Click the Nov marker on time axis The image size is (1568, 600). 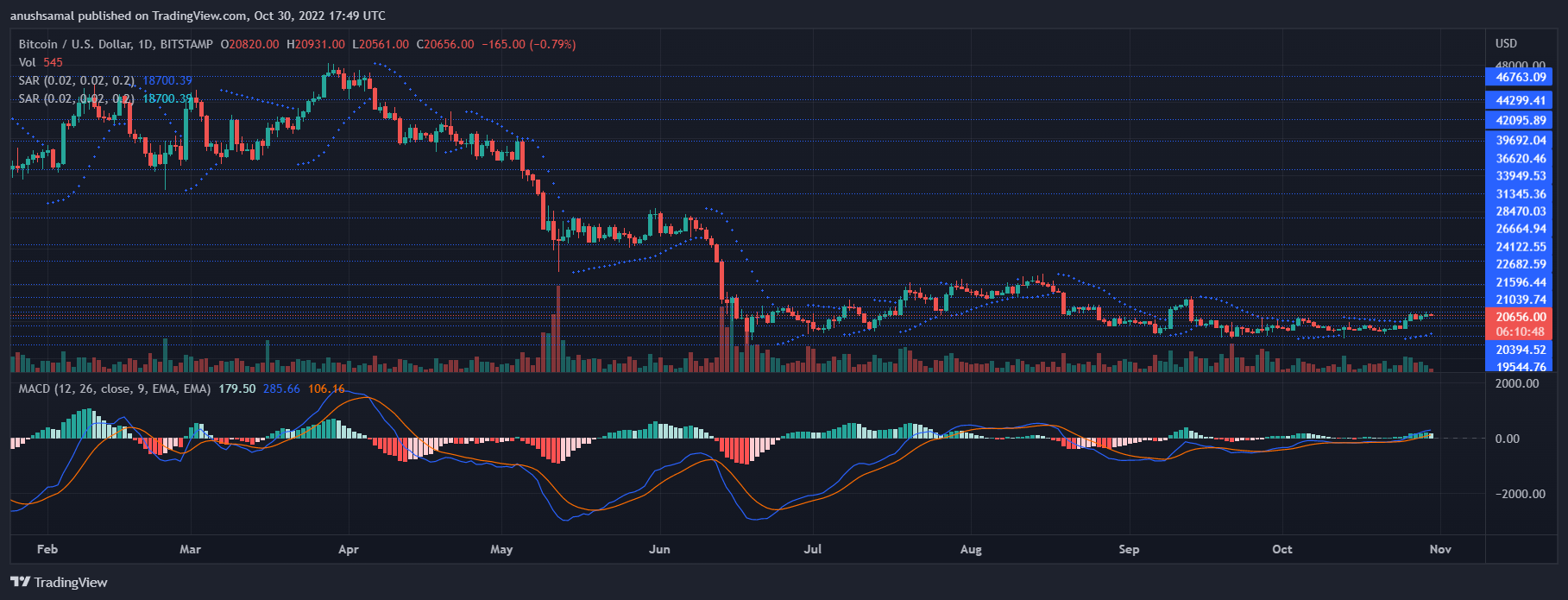(1440, 549)
